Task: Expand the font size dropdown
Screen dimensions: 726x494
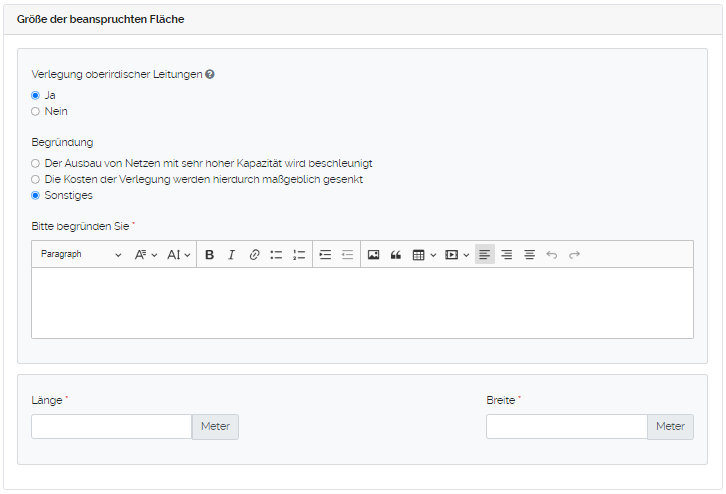Action: click(x=179, y=255)
